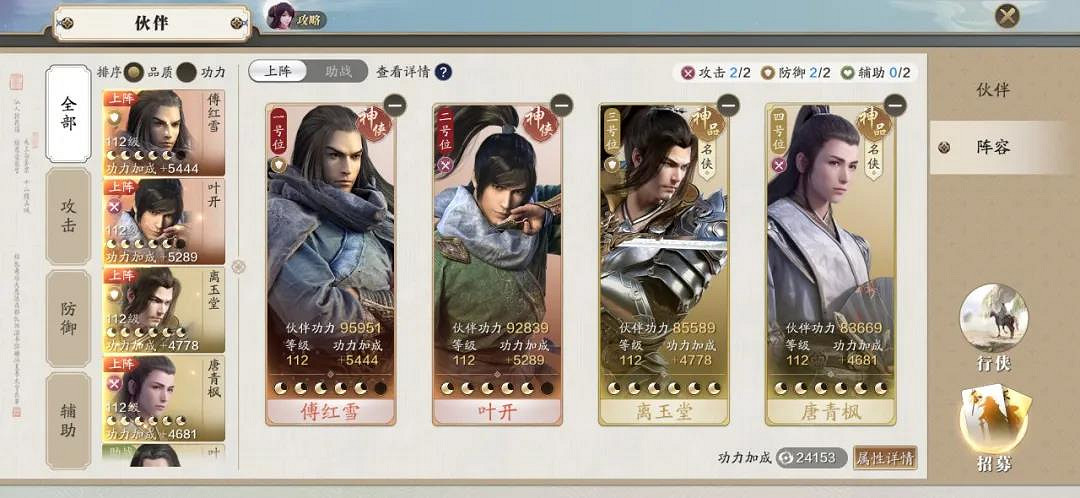This screenshot has height=498, width=1080.
Task: Open the 查看详情 question mark help
Action: 443,72
